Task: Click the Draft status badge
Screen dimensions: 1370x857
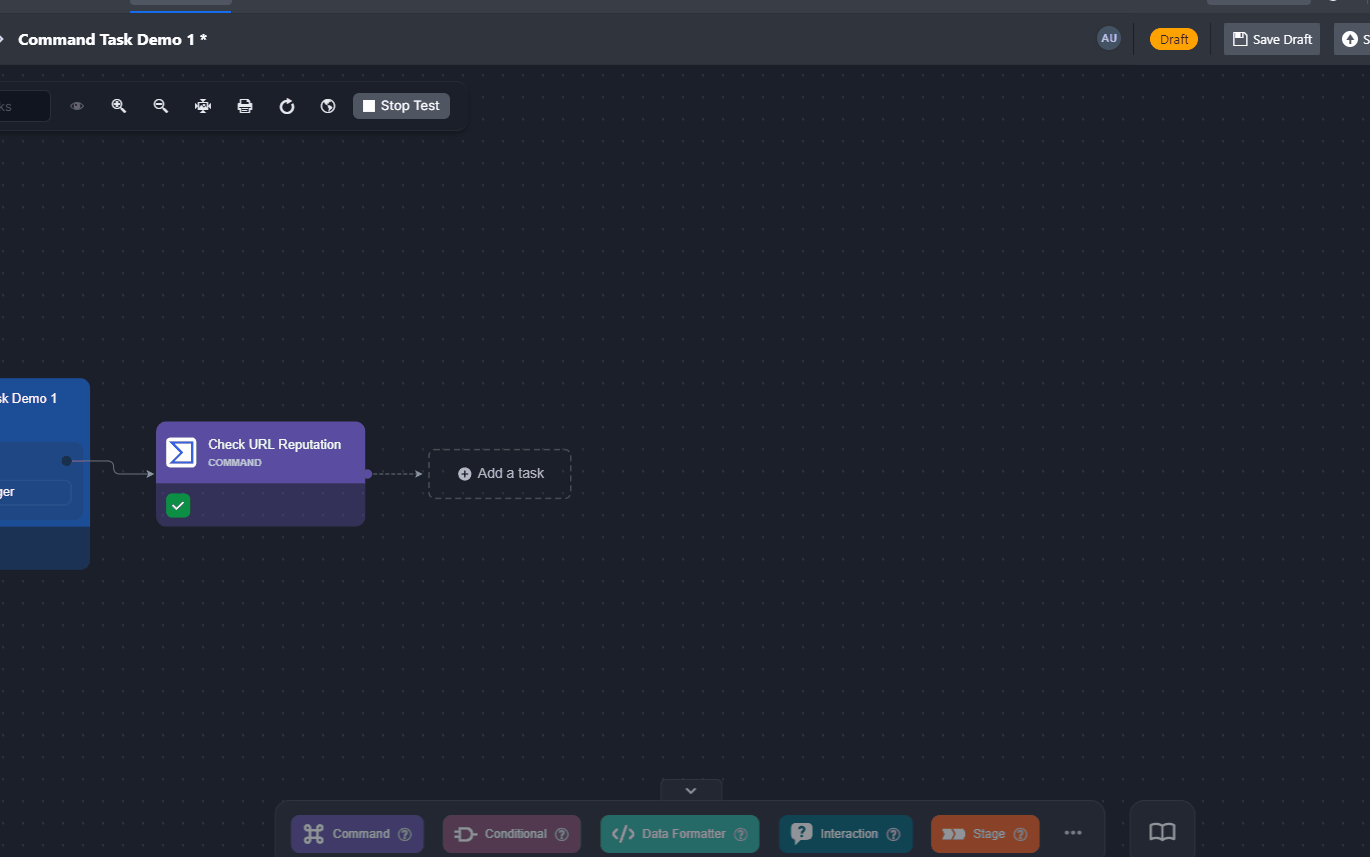Action: (1174, 39)
